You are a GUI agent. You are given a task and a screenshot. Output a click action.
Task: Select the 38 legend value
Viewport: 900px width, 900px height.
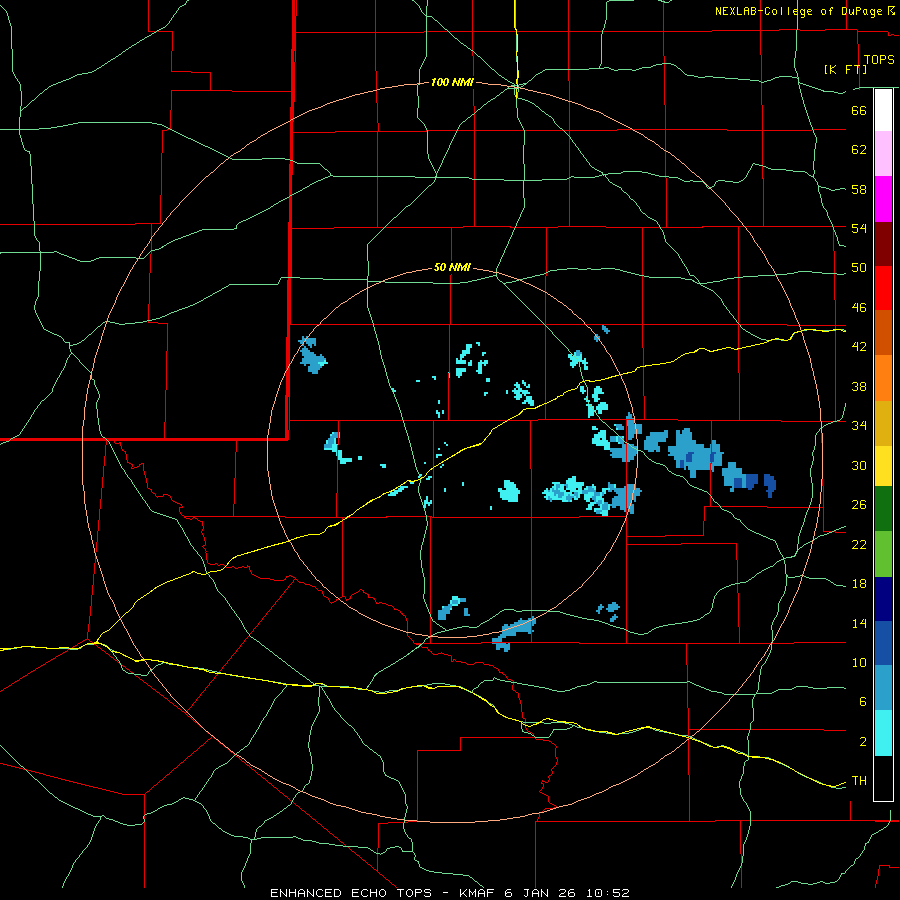pyautogui.click(x=859, y=386)
